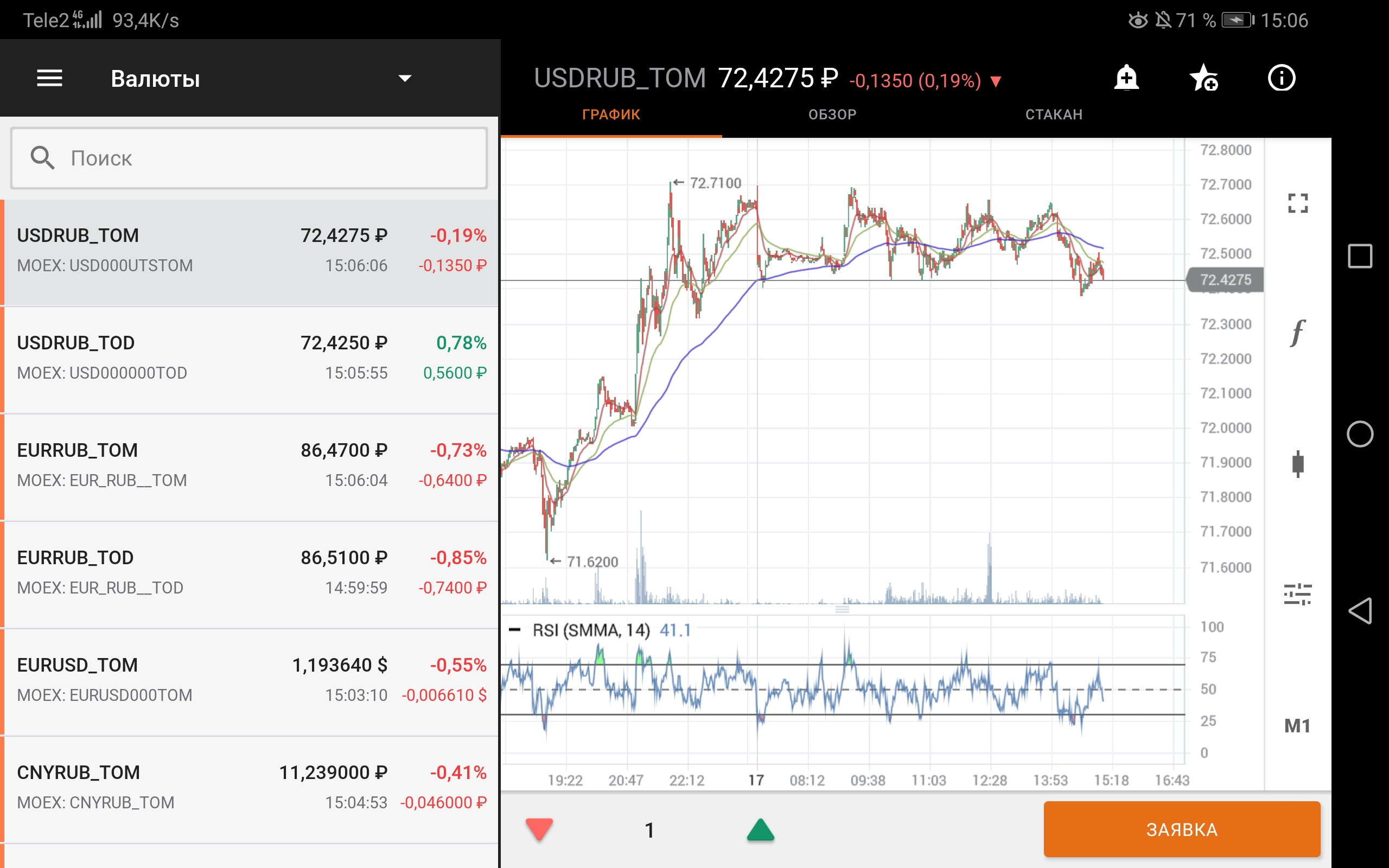The width and height of the screenshot is (1389, 868).
Task: Select EURRUB_TOD in the currency list
Action: point(249,573)
